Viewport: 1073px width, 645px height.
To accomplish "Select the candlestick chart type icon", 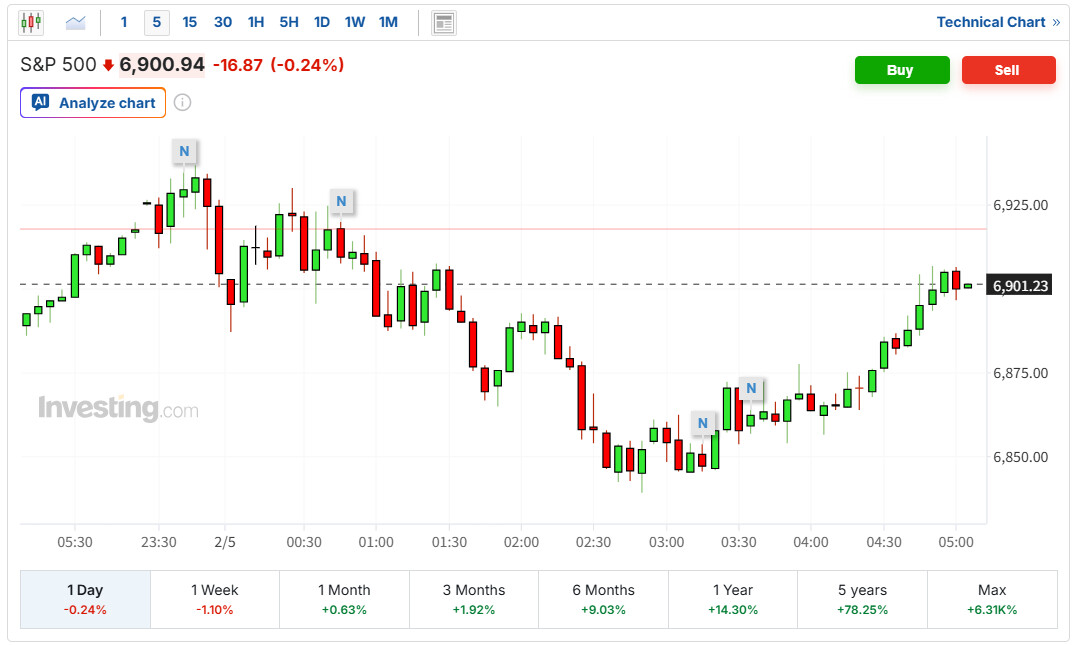I will [31, 22].
